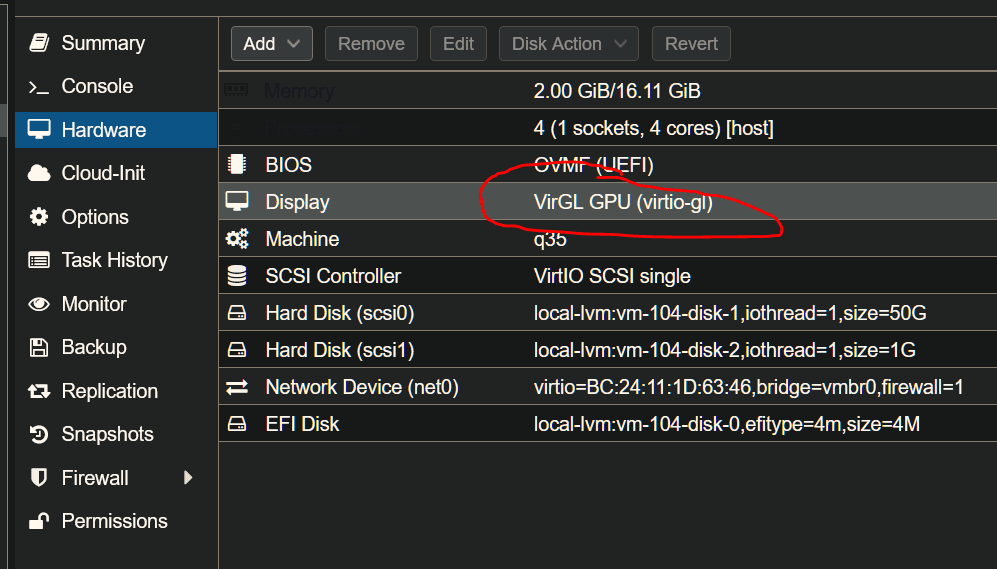Click the Replication arrows icon
The width and height of the screenshot is (997, 569).
(39, 391)
